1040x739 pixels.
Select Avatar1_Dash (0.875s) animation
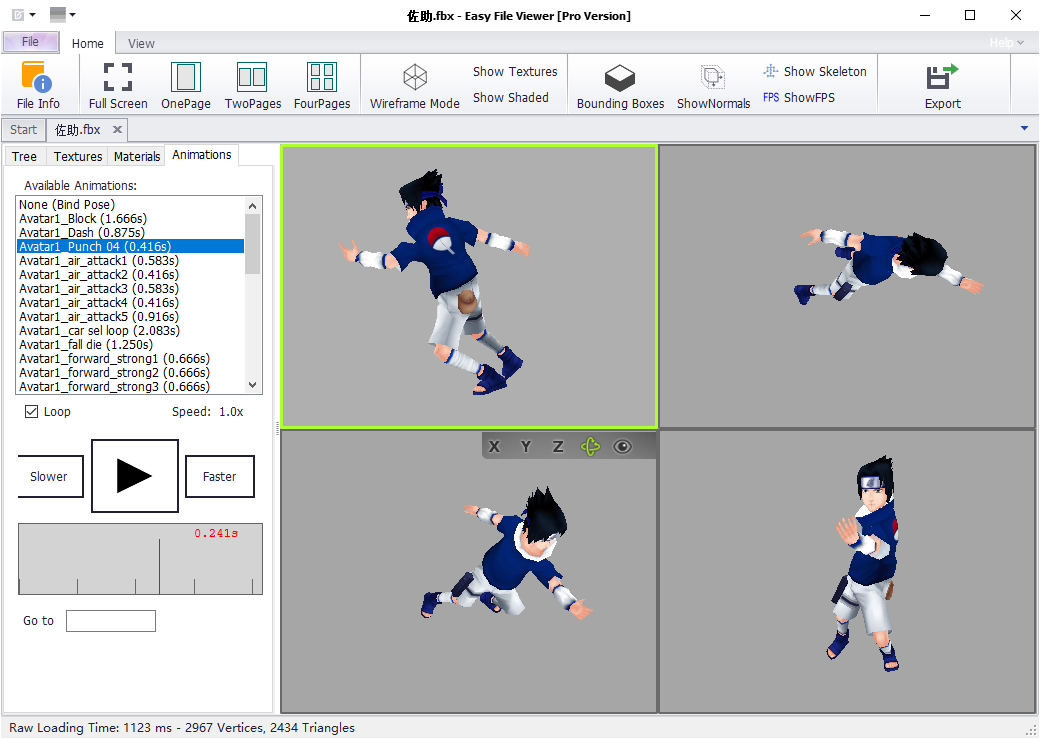point(131,232)
